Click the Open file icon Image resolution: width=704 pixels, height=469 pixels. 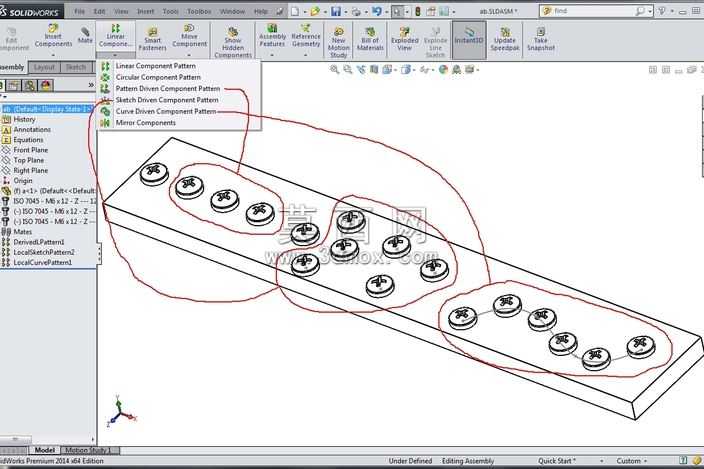pyautogui.click(x=315, y=11)
